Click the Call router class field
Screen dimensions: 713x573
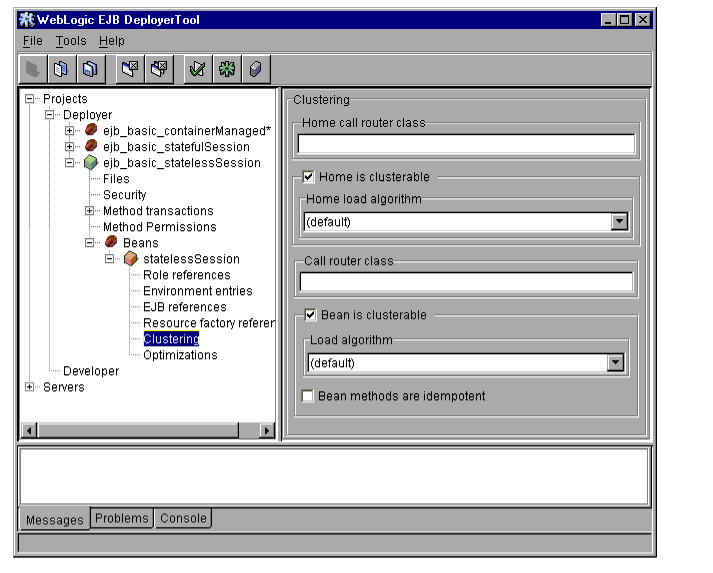[466, 282]
